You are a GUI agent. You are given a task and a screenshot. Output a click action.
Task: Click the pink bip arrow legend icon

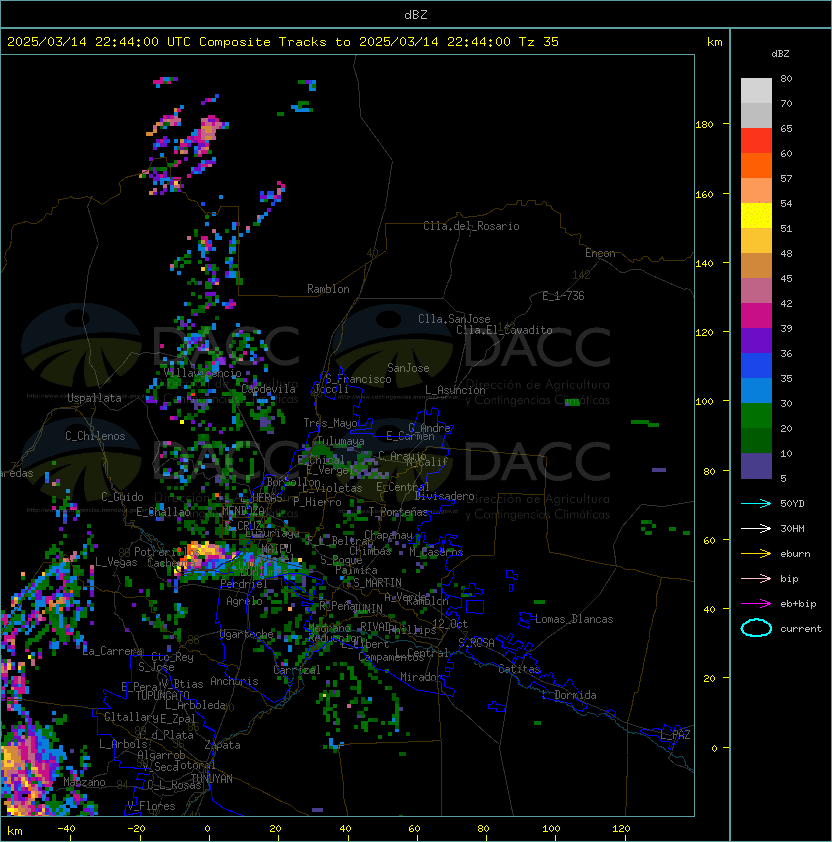click(x=756, y=578)
